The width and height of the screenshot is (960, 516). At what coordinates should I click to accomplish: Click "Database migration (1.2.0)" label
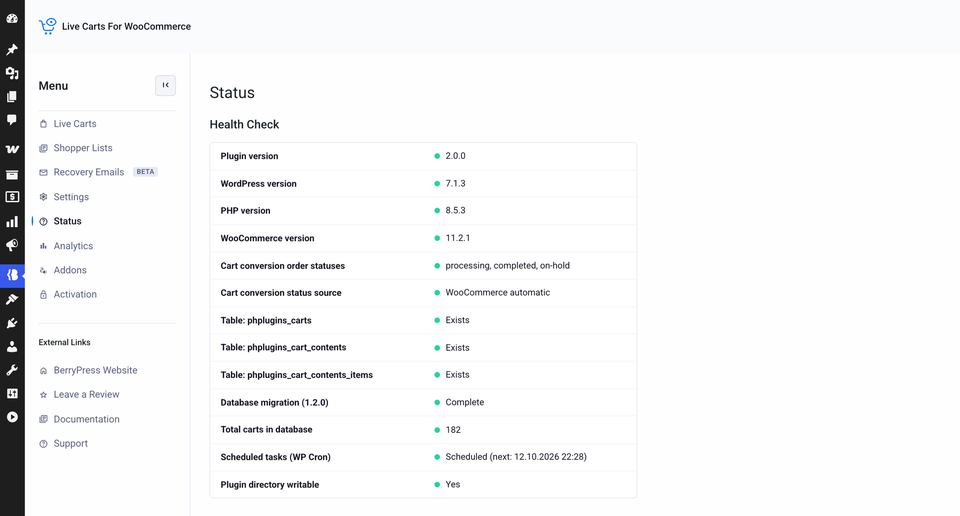pos(274,403)
